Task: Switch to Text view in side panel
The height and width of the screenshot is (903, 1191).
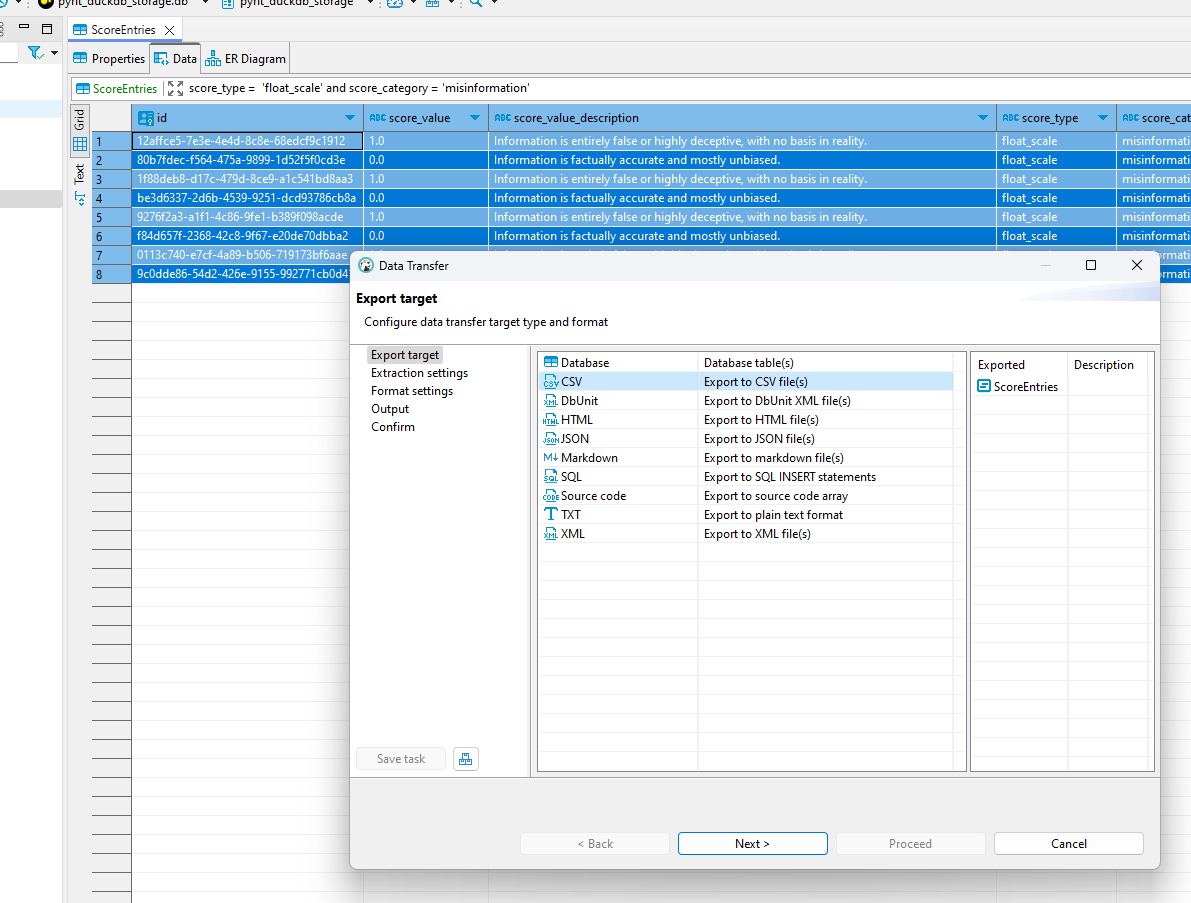Action: pos(80,182)
